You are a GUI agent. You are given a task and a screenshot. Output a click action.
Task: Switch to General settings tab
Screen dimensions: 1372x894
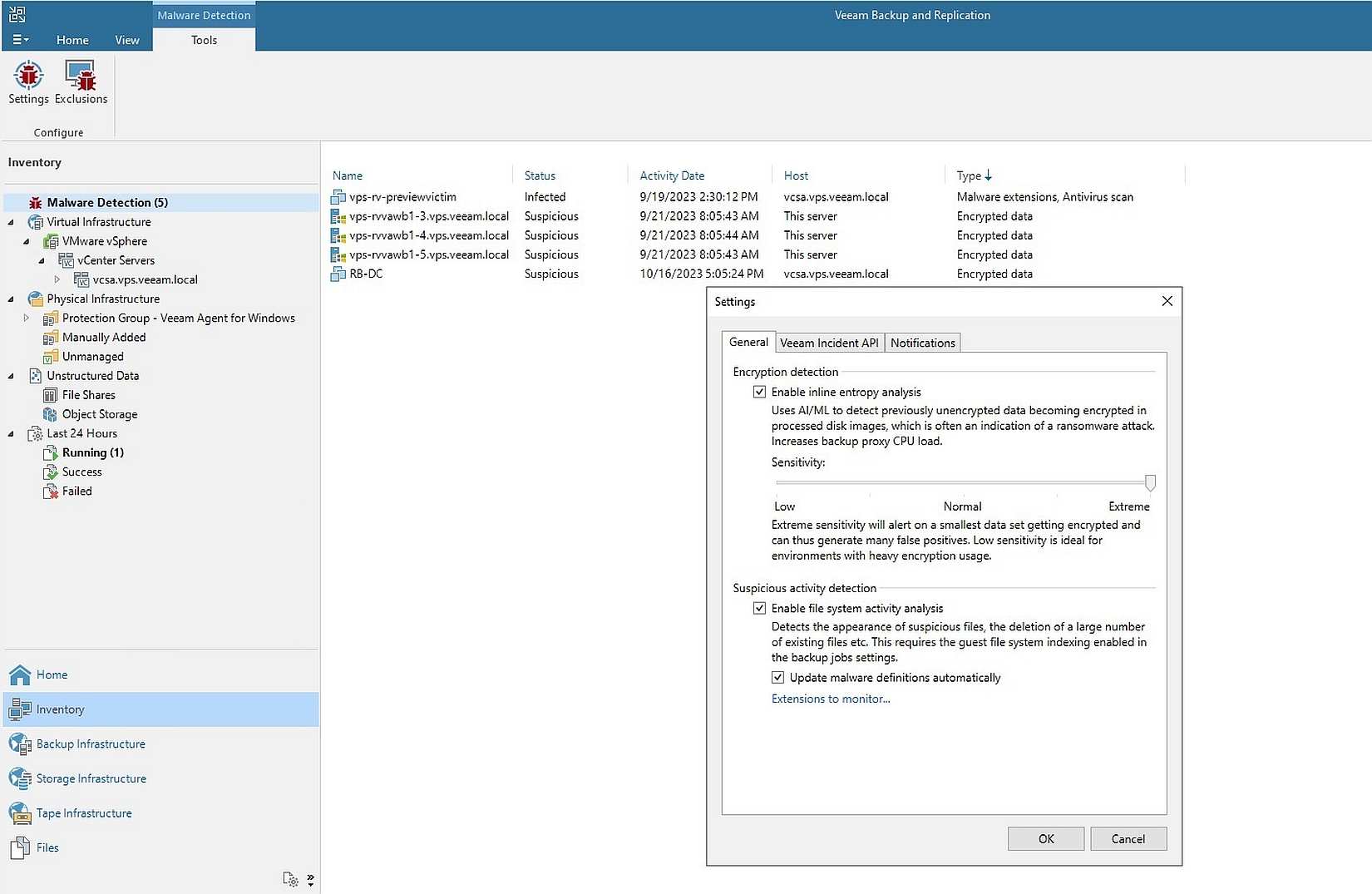click(x=748, y=342)
